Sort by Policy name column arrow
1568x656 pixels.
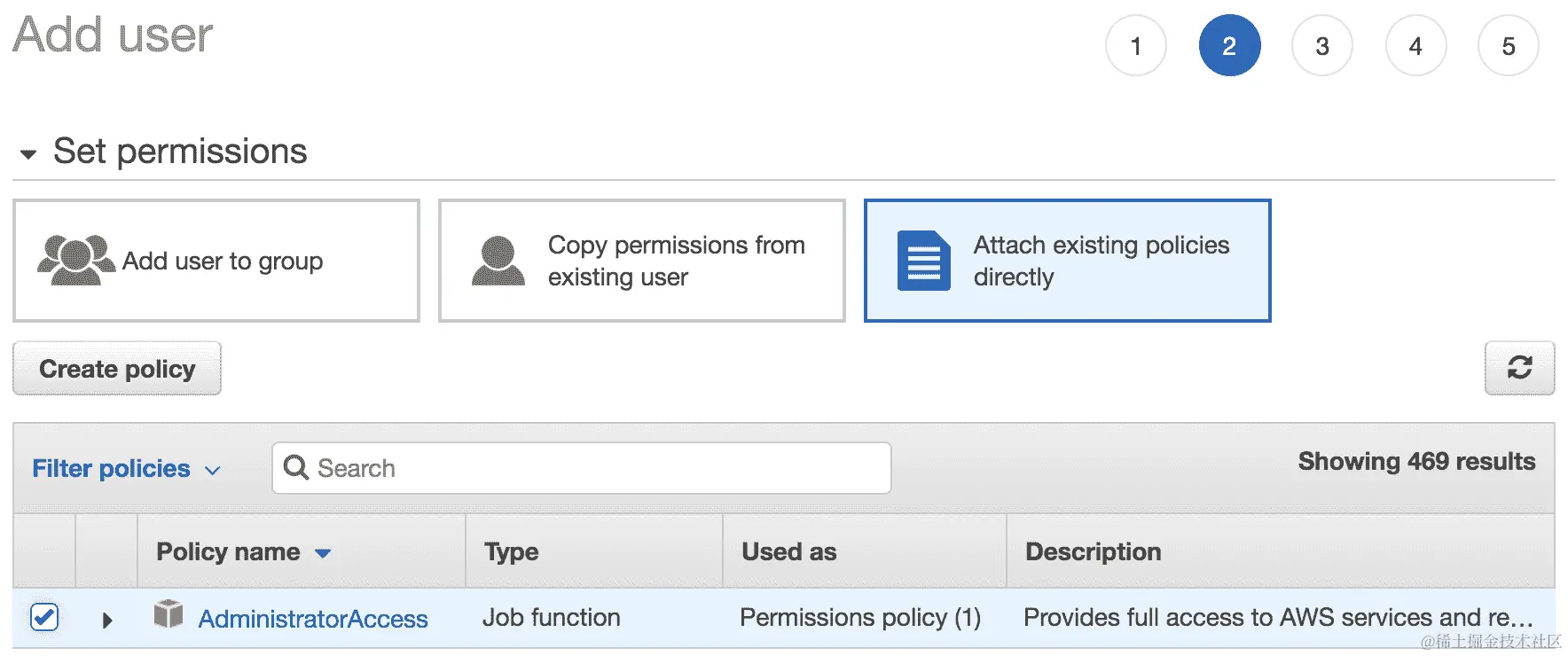[x=323, y=553]
